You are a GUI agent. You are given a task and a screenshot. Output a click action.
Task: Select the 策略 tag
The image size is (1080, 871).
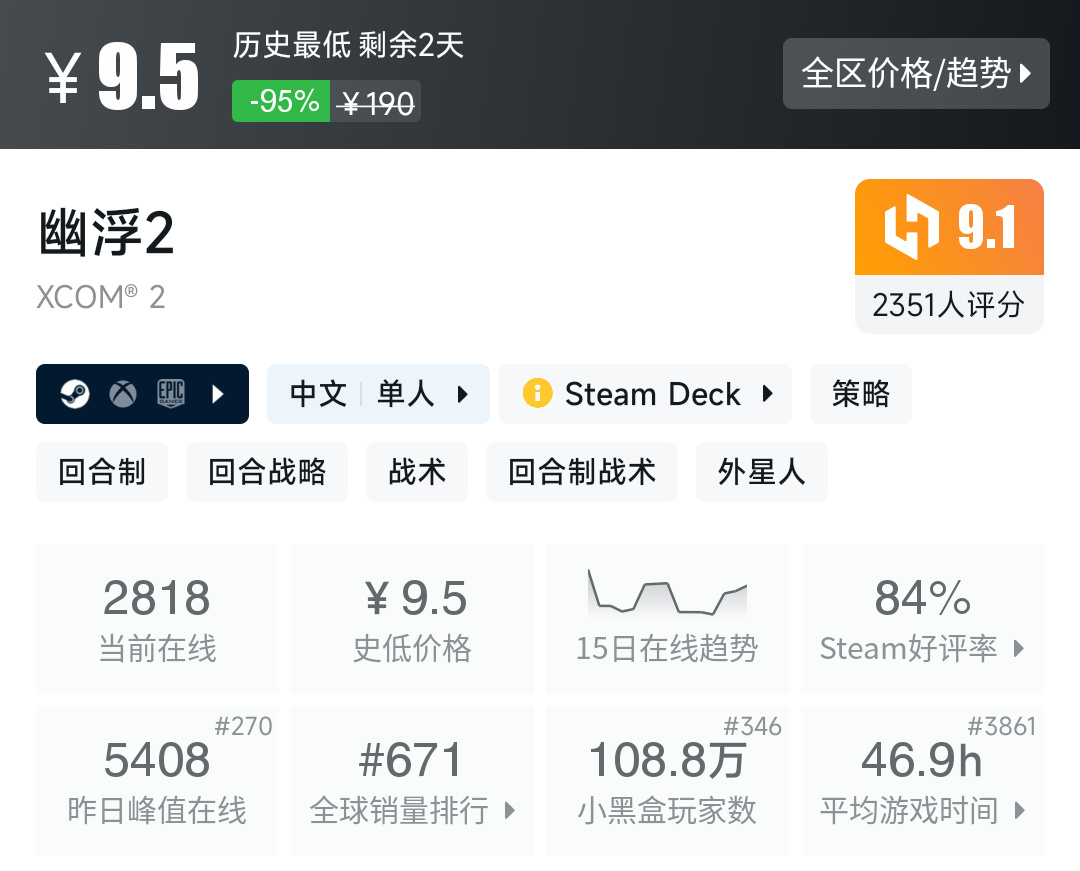(x=860, y=394)
